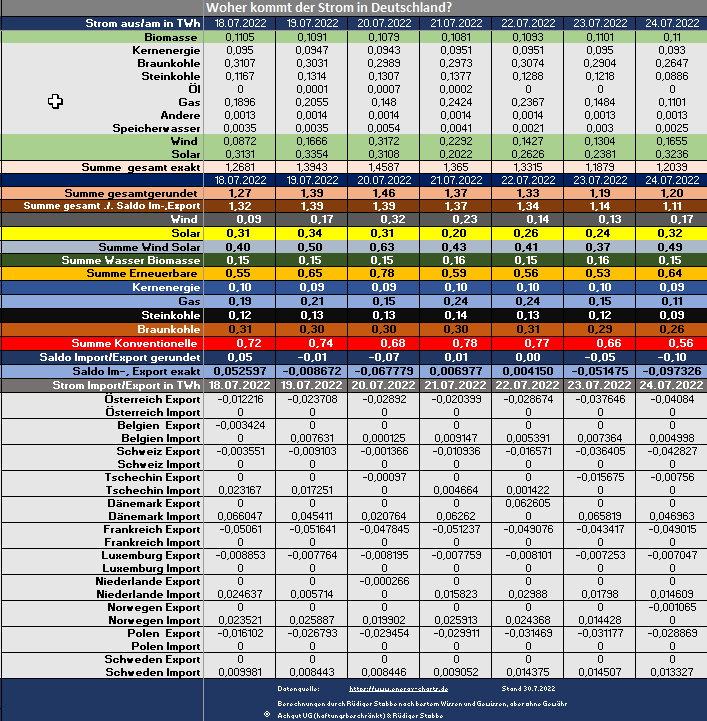
Task: Click the 'Schweden Import' value for 24.07.2022
Action: pyautogui.click(x=670, y=673)
